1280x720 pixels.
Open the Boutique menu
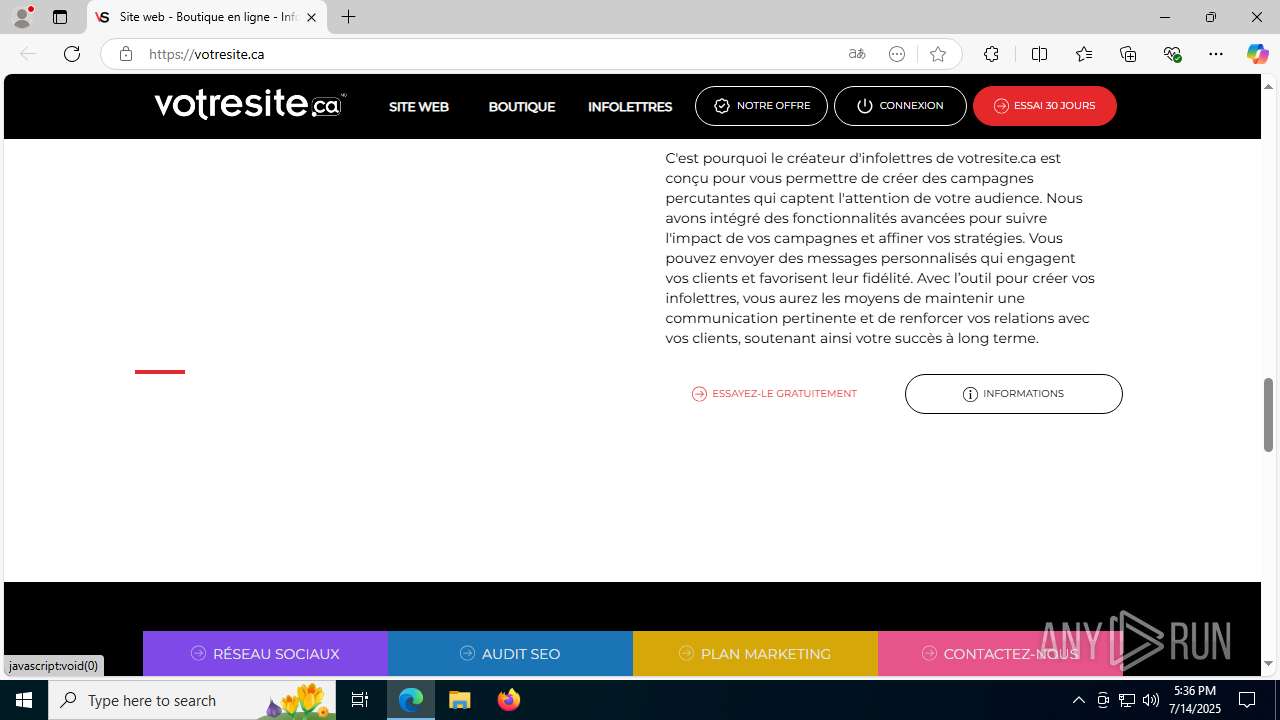[x=521, y=107]
